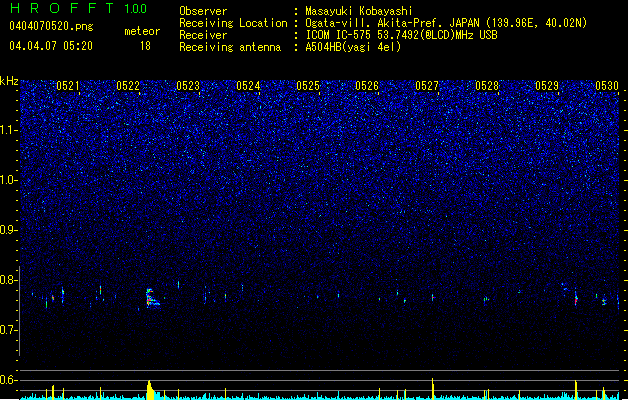Select the filename 0404070520.png

click(51, 26)
